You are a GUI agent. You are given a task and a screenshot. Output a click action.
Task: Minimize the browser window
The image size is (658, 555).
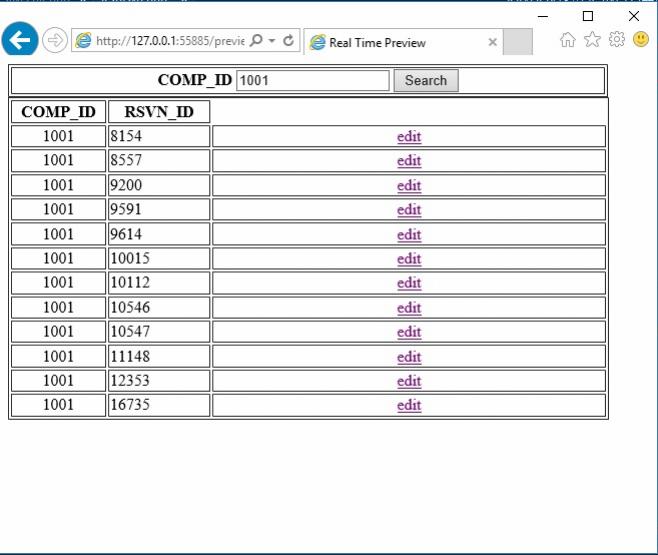point(543,16)
